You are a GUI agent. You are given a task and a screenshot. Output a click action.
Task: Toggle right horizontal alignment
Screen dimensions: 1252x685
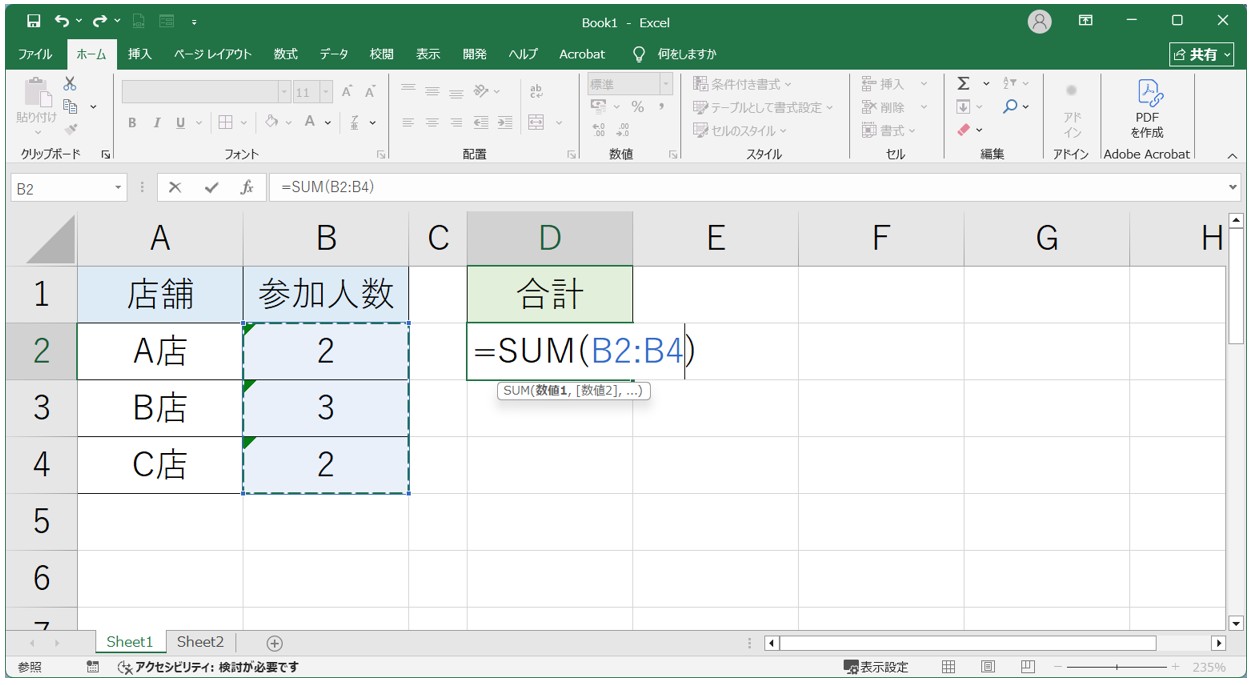tap(456, 123)
